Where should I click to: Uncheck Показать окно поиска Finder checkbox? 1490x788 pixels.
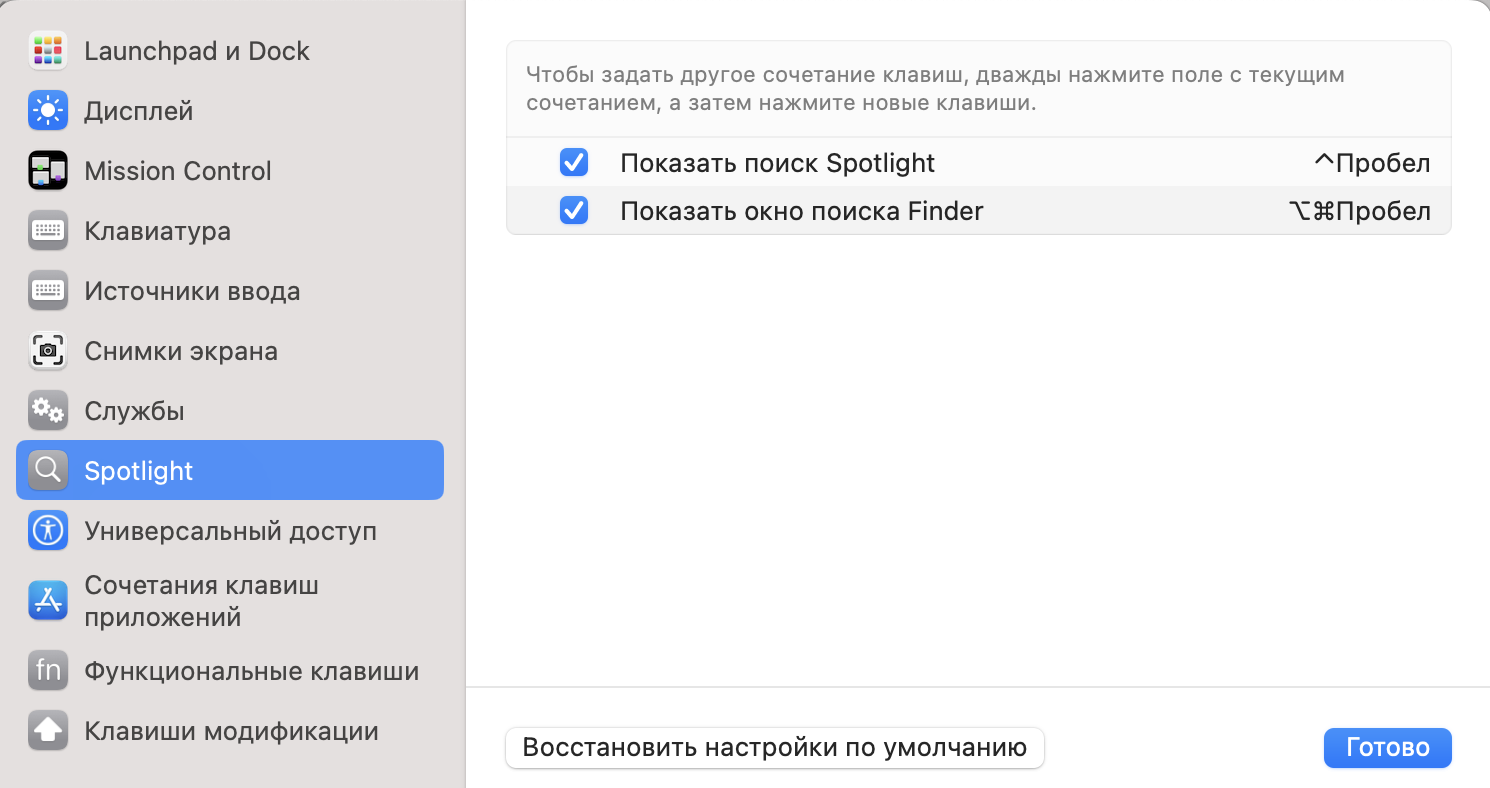[x=574, y=211]
